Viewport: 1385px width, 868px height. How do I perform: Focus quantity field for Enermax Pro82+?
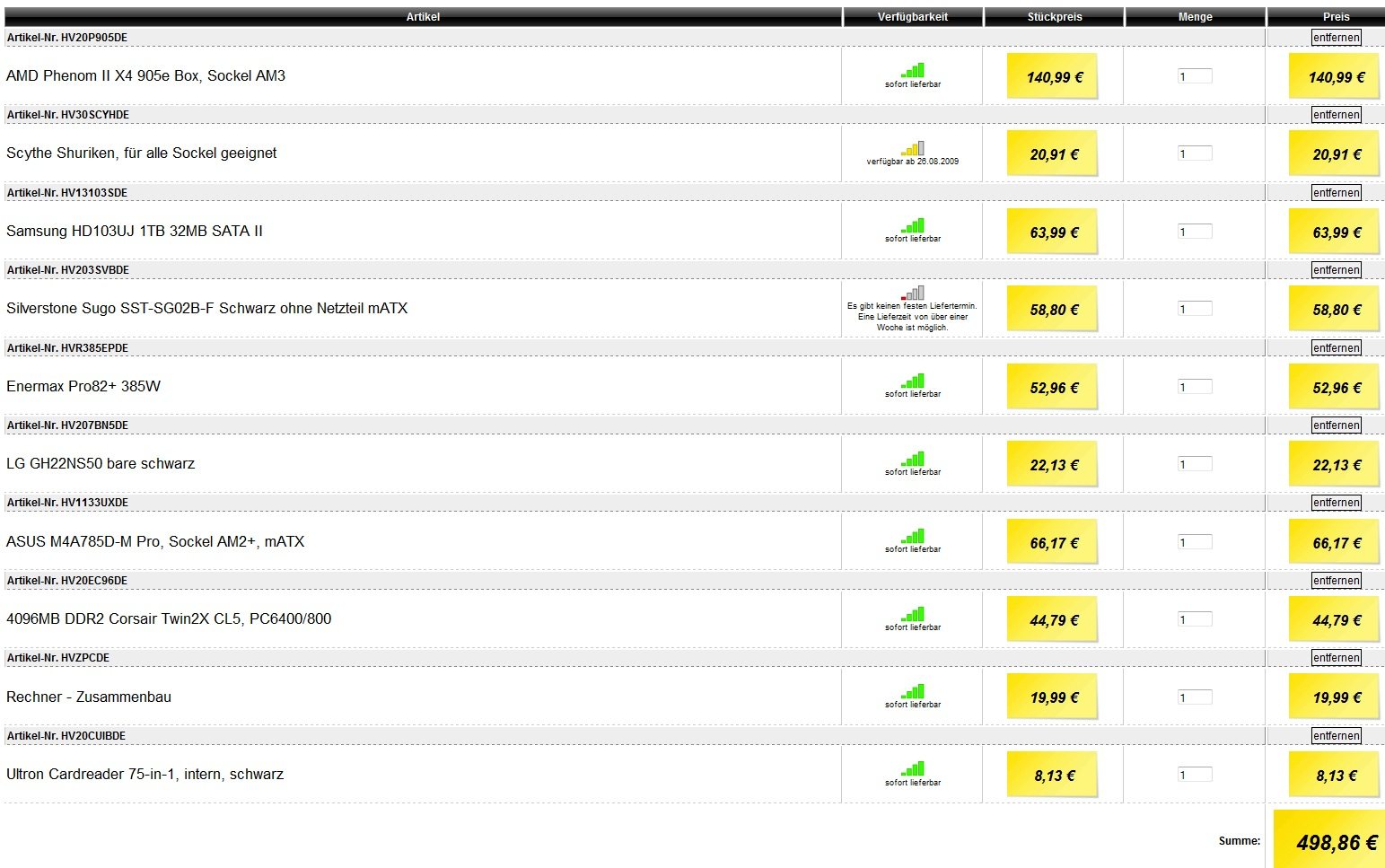pyautogui.click(x=1195, y=387)
